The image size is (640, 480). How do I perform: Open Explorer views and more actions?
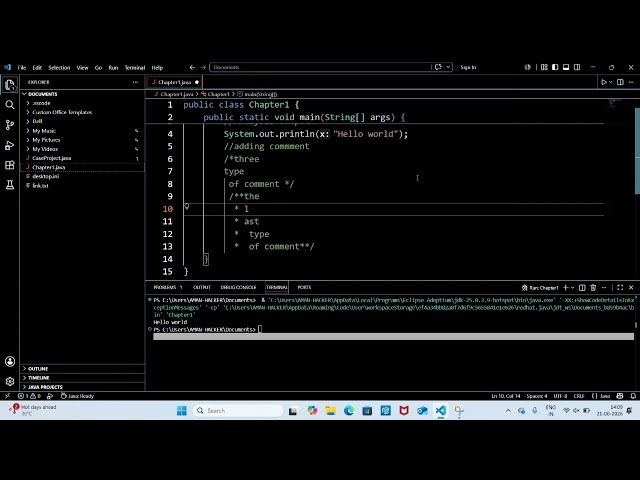pos(135,82)
